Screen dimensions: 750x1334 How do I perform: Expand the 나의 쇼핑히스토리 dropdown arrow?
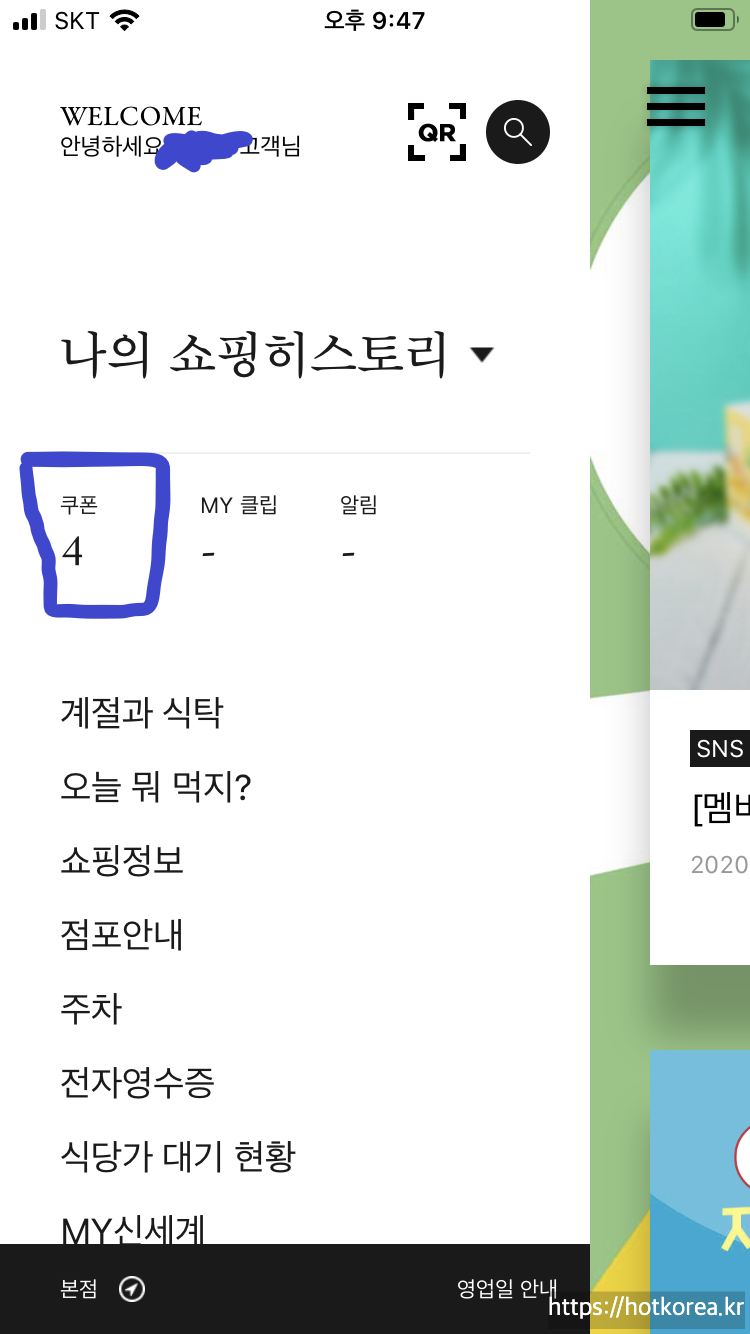[x=482, y=354]
